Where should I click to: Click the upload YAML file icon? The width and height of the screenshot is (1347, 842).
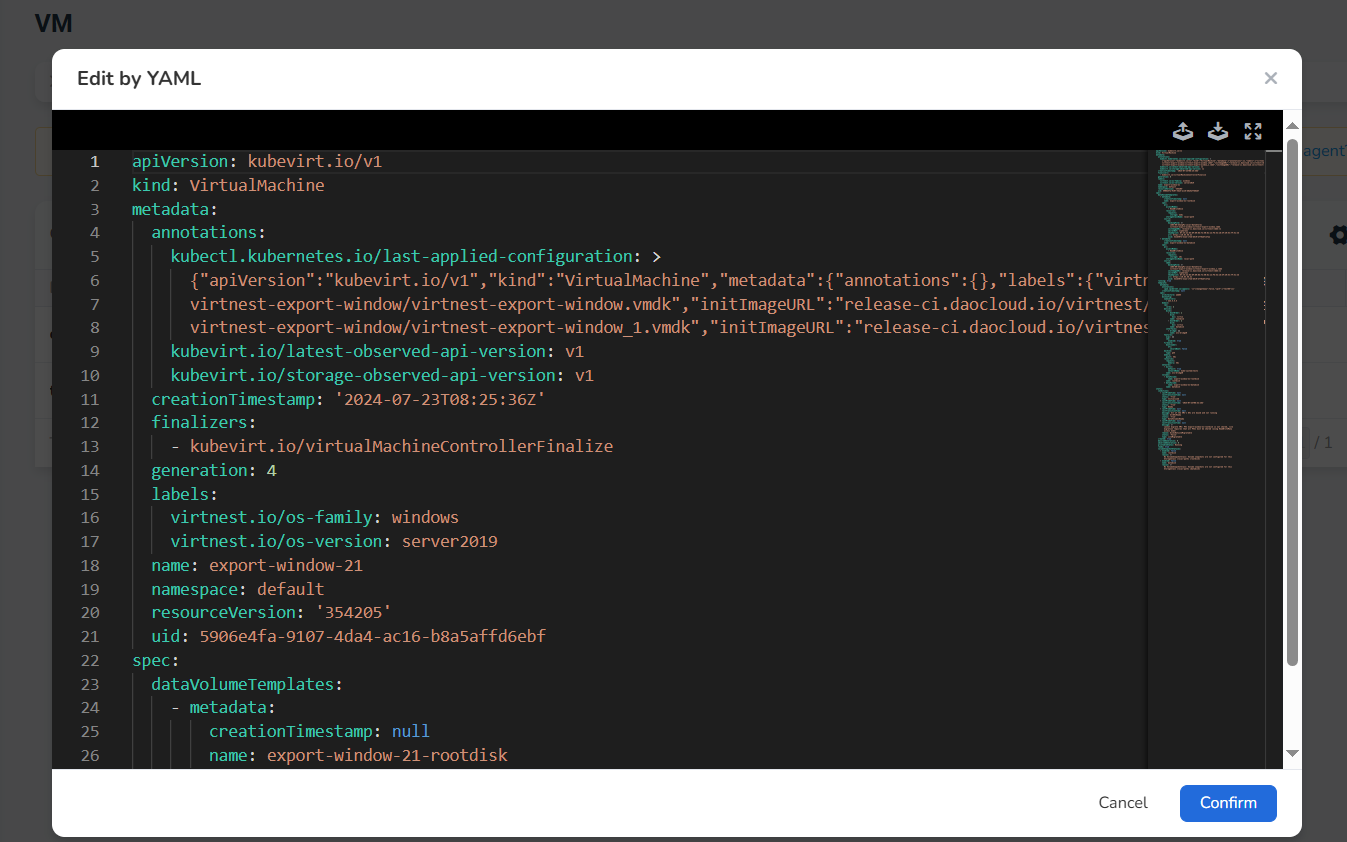coord(1183,130)
